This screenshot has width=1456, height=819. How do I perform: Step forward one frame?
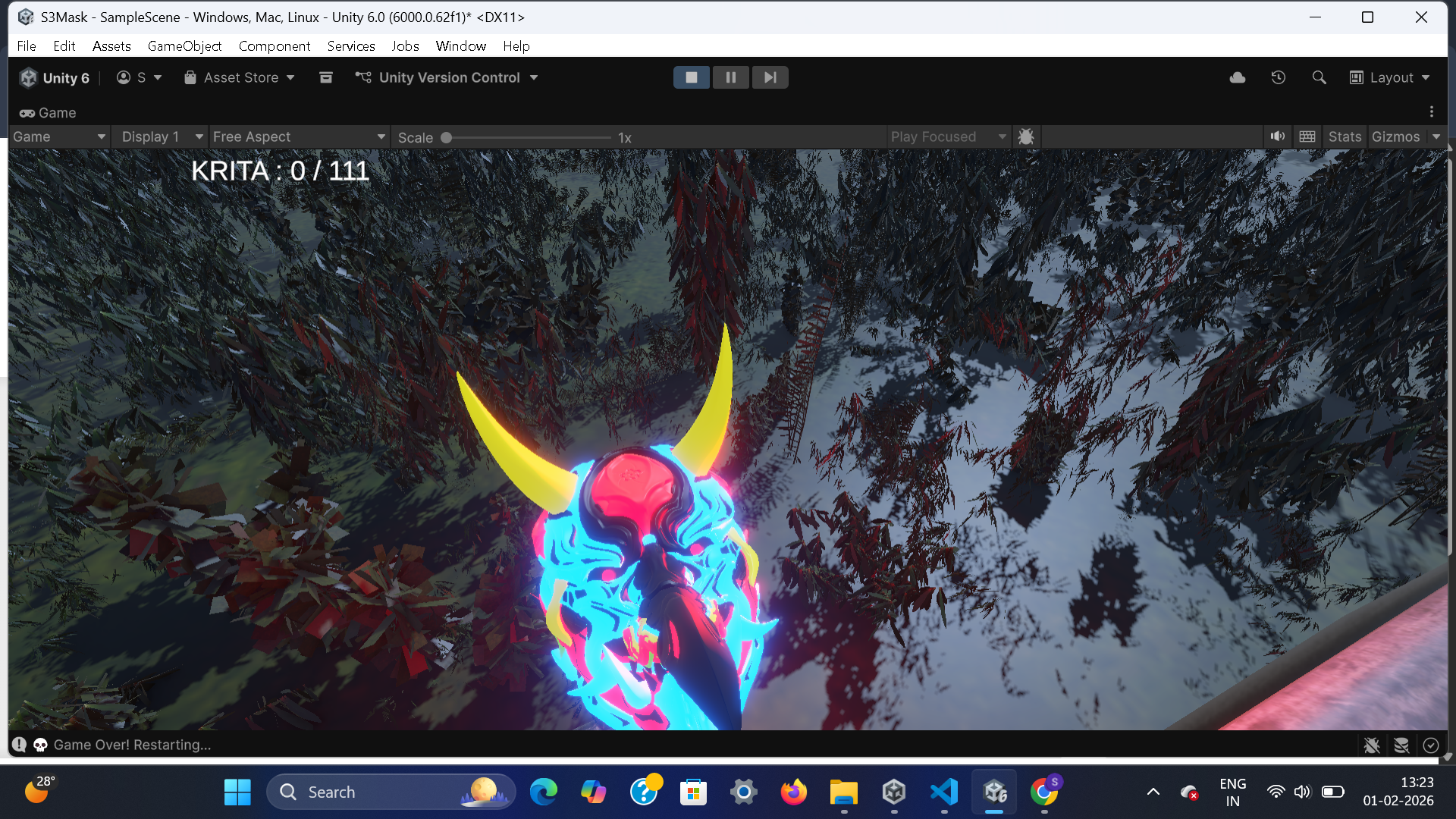(x=770, y=77)
